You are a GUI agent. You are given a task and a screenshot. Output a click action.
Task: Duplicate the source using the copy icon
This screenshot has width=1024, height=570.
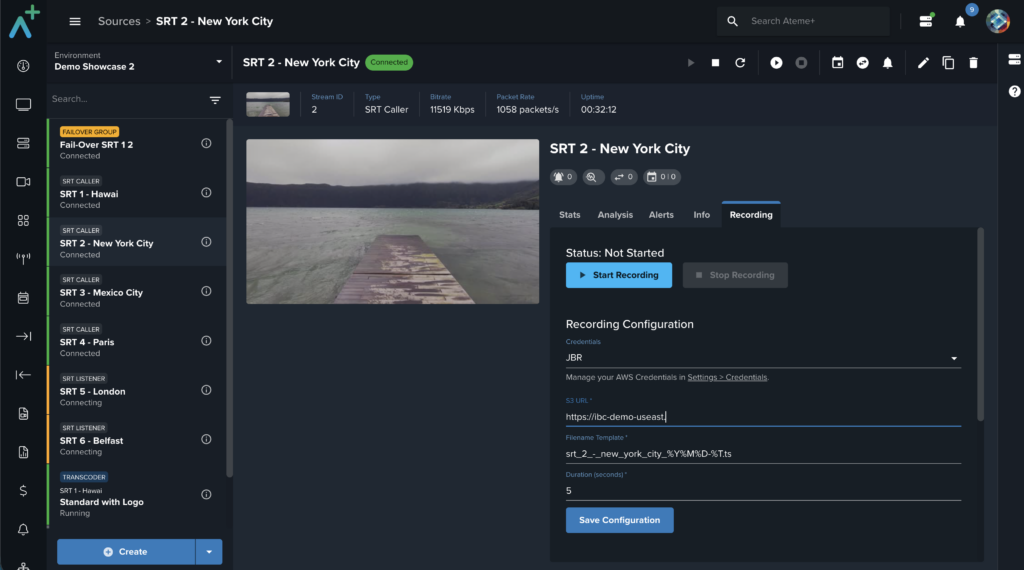coord(948,63)
